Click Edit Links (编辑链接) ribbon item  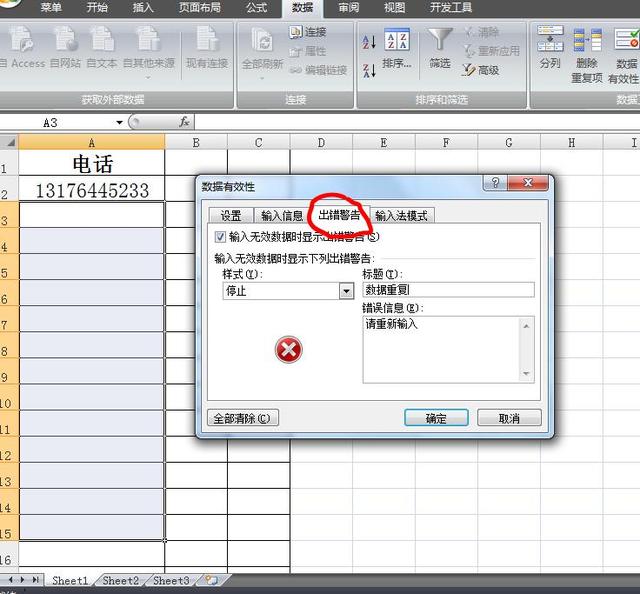tap(318, 70)
